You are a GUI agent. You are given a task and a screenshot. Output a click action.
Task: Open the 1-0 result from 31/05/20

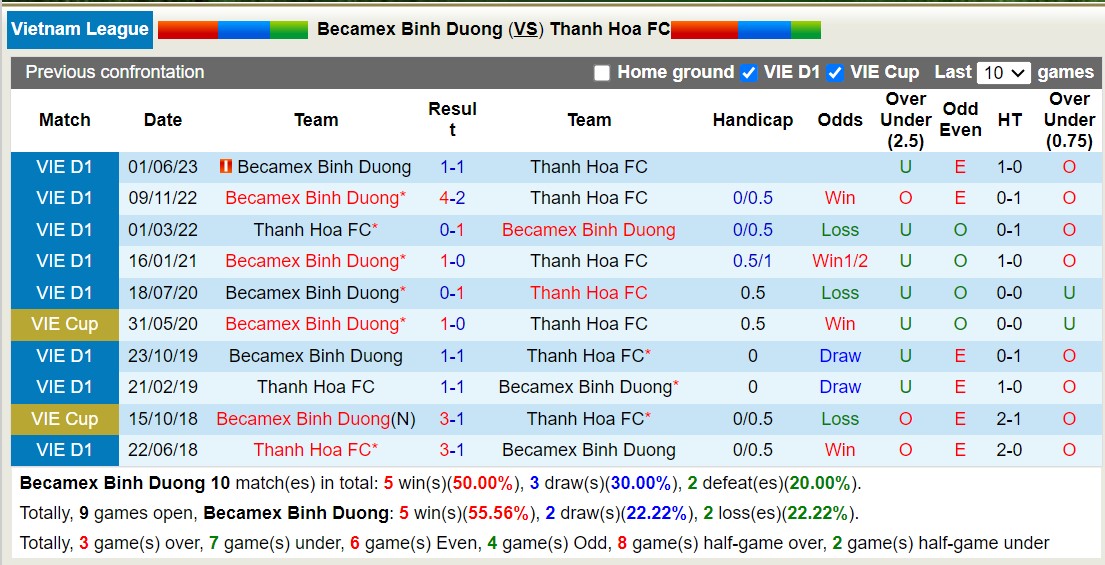click(452, 324)
